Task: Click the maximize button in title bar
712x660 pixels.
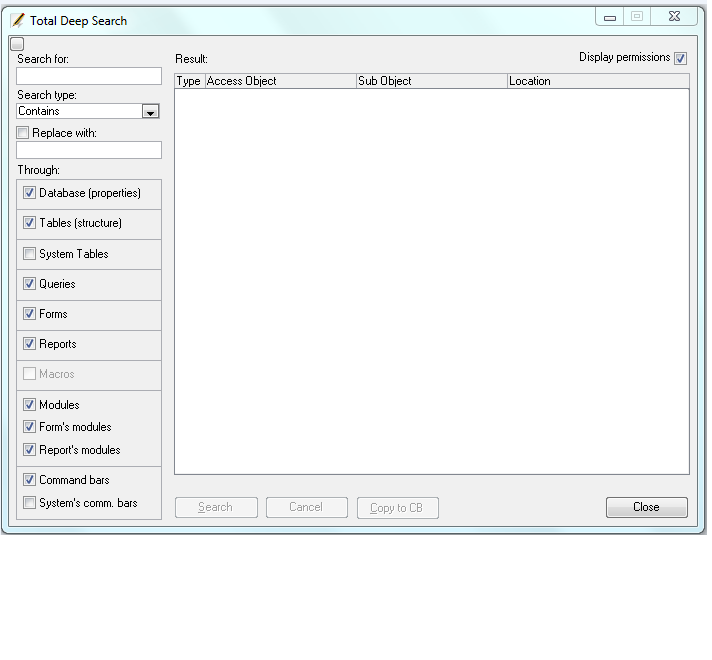Action: (x=637, y=17)
